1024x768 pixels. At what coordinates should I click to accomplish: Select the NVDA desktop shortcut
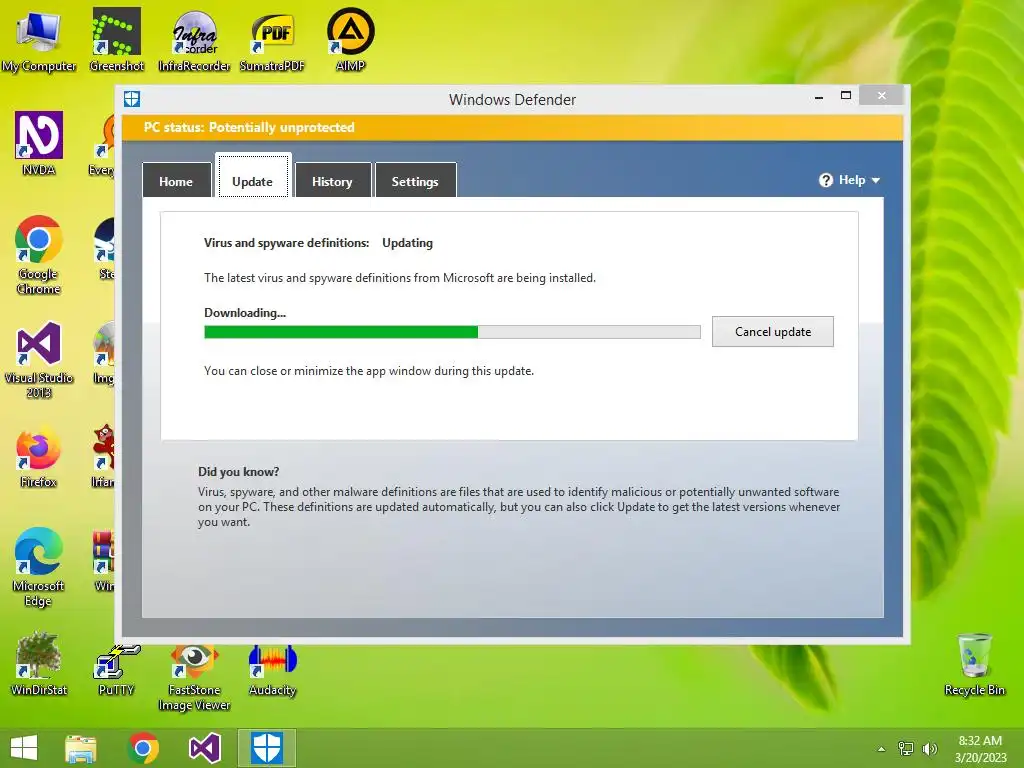39,144
